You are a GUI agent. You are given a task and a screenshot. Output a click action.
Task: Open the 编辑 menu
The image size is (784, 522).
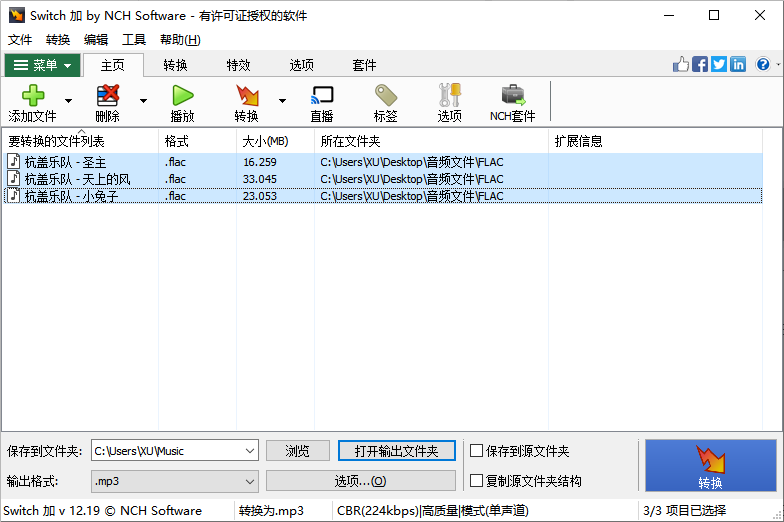(x=96, y=40)
